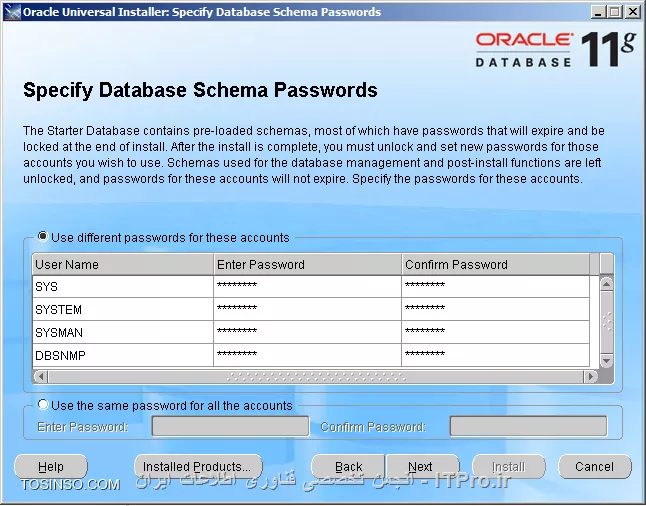Click the horizontal scrollbar thumb

[316, 376]
